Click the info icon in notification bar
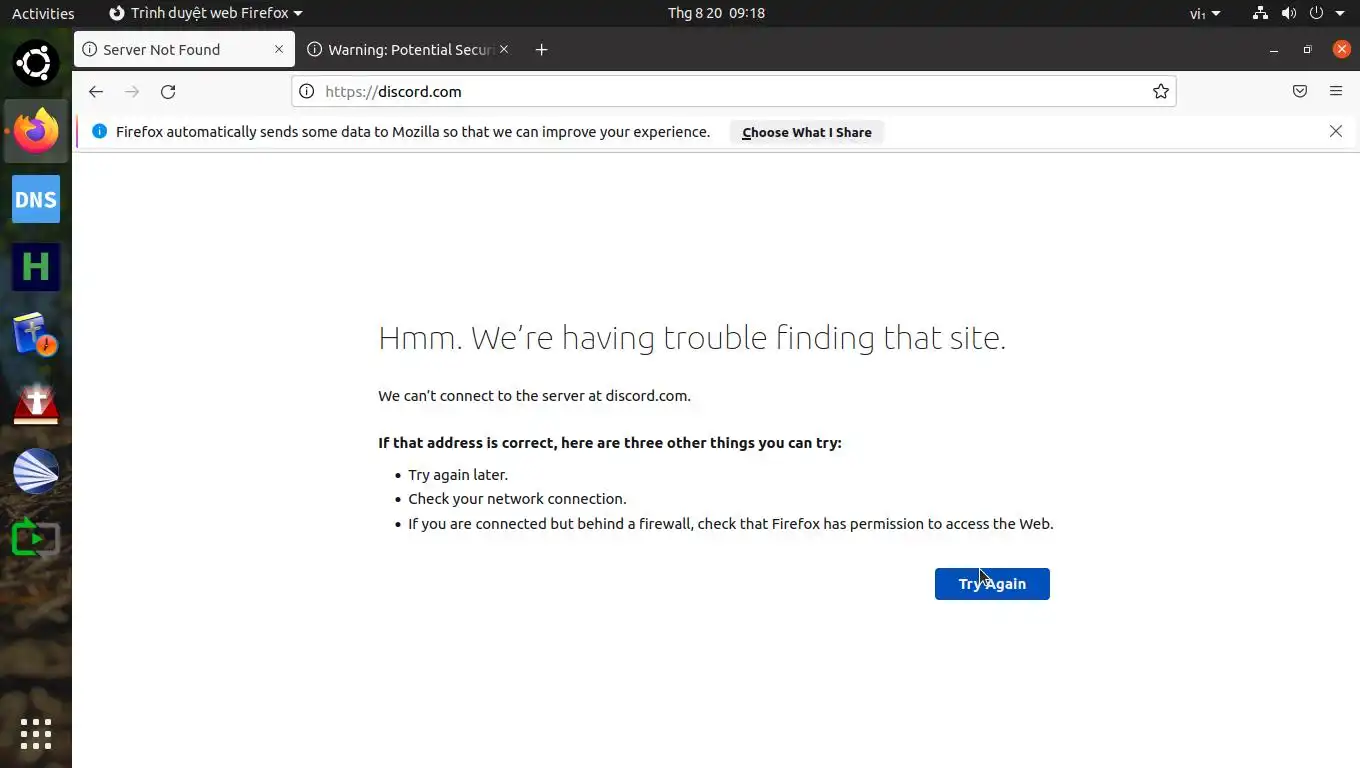Image resolution: width=1360 pixels, height=768 pixels. tap(99, 131)
